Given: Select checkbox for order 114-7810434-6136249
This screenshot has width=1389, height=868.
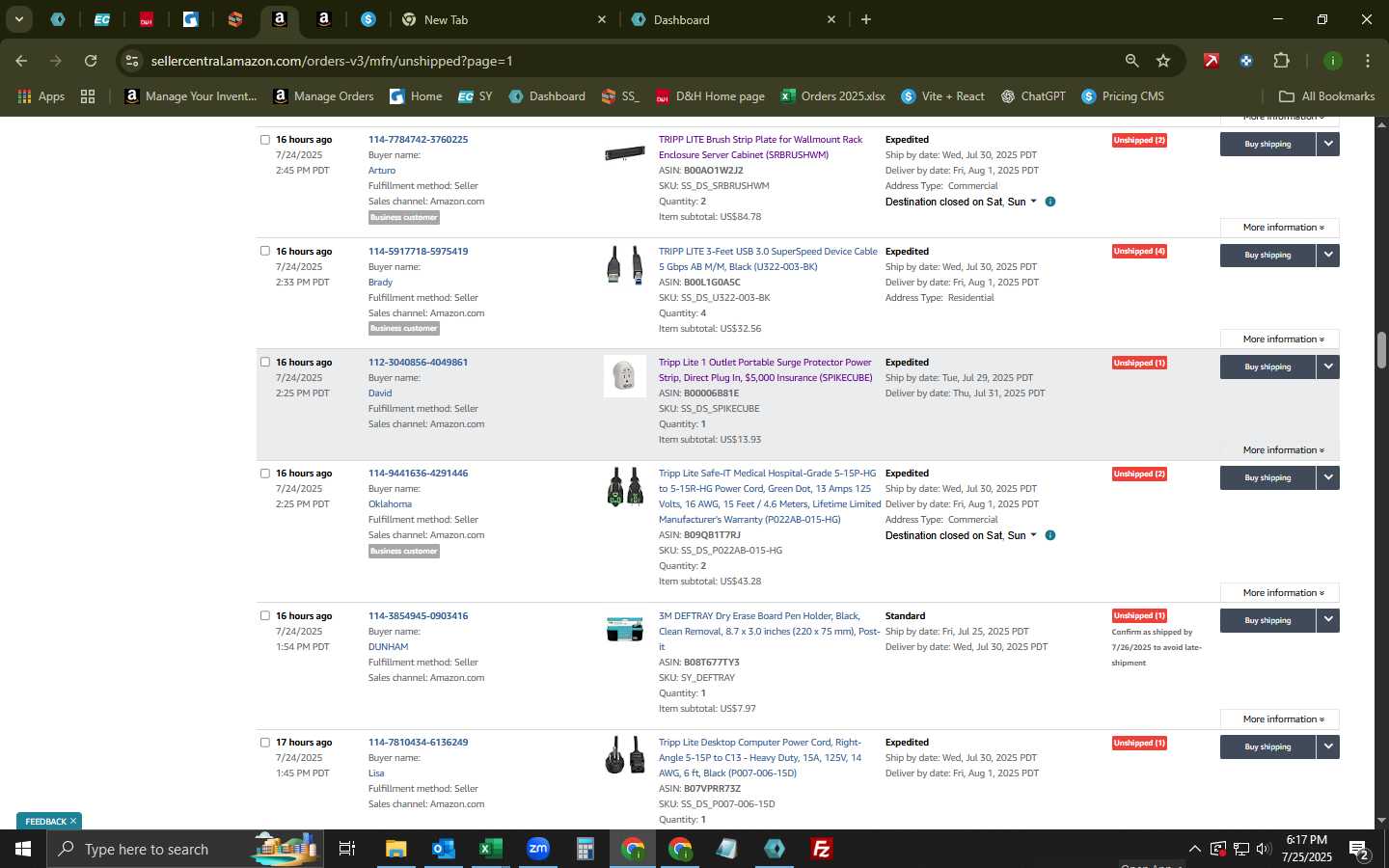Looking at the screenshot, I should pos(265,743).
